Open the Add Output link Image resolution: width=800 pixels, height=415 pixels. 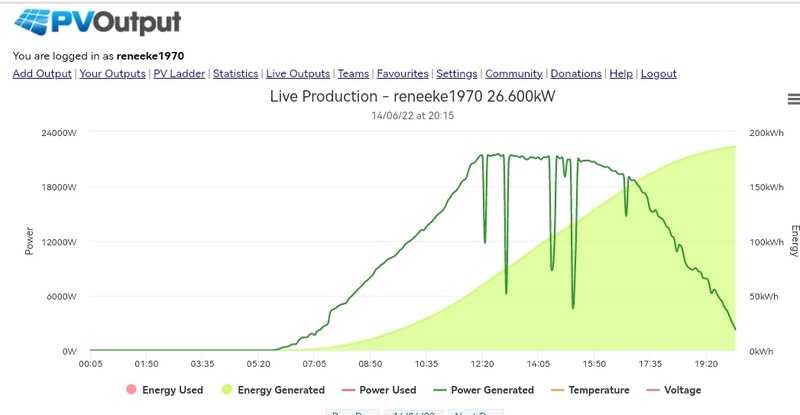42,74
